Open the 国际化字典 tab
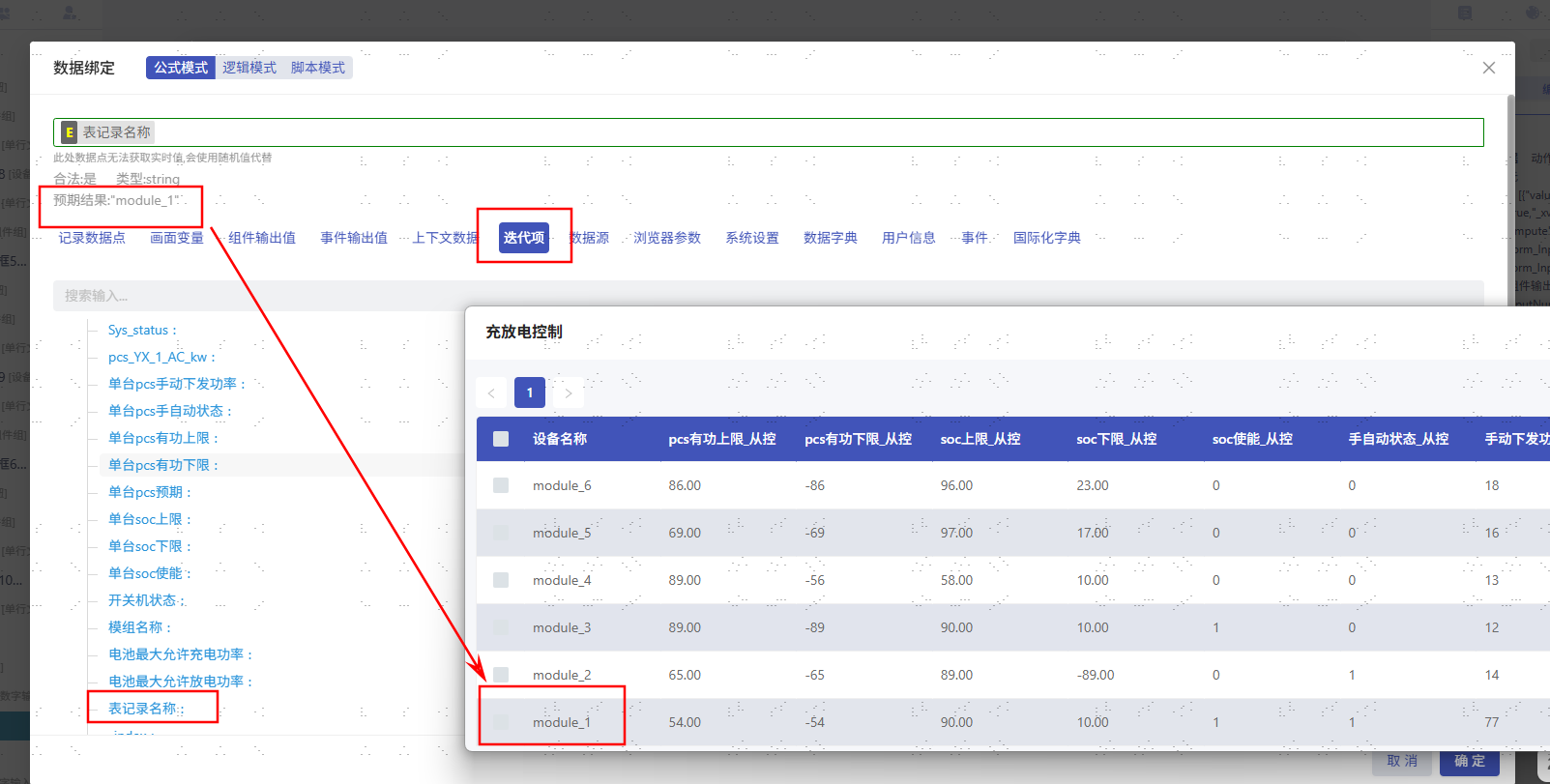Image resolution: width=1550 pixels, height=784 pixels. pos(1047,238)
